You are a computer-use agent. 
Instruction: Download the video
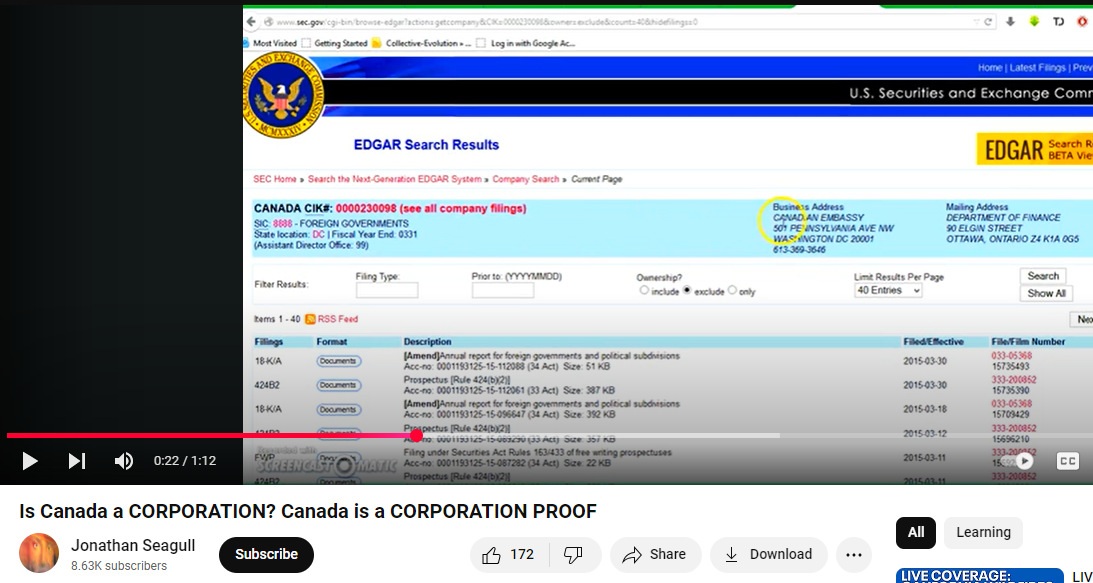[x=768, y=554]
